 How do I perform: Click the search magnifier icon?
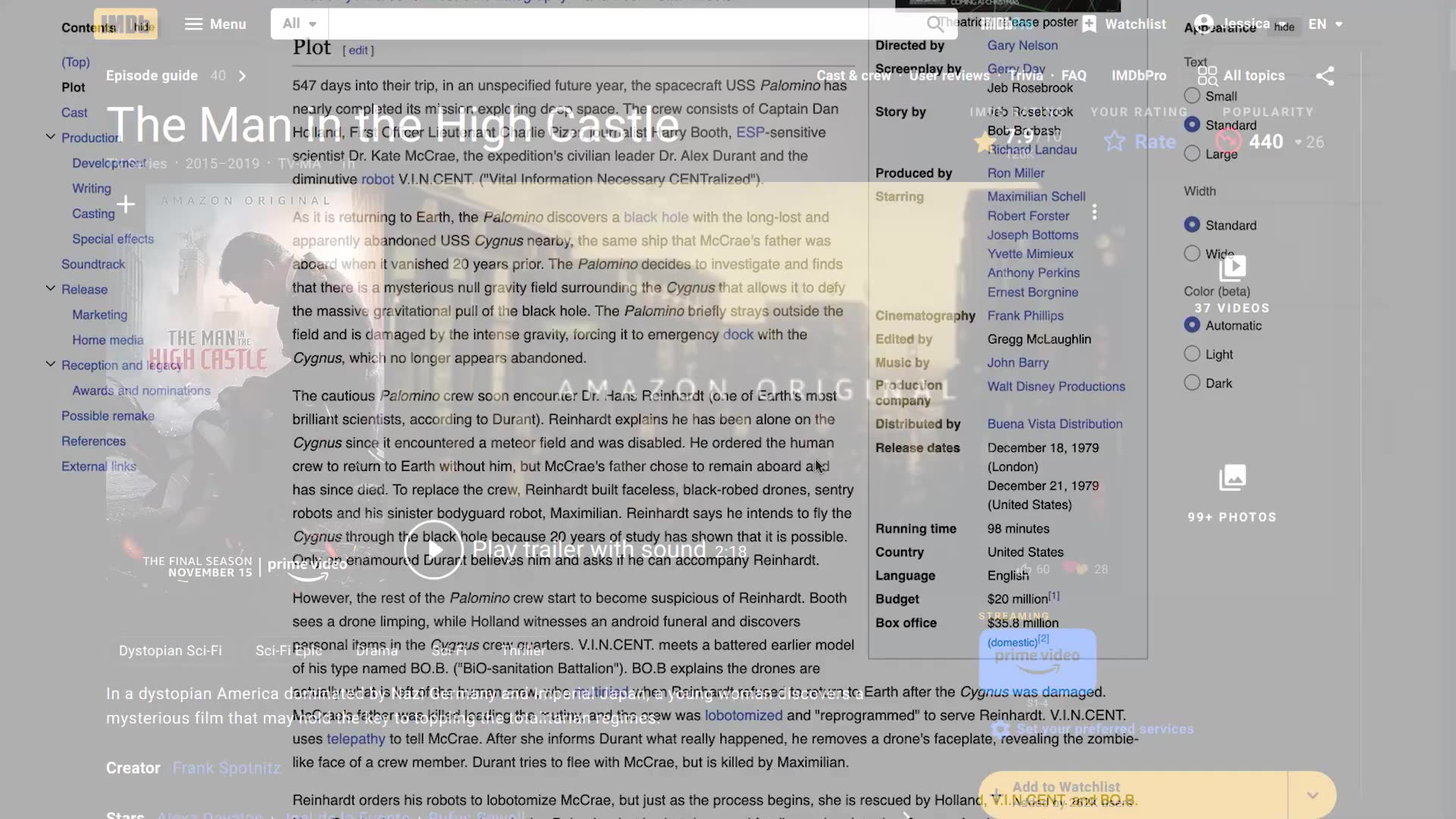point(934,24)
